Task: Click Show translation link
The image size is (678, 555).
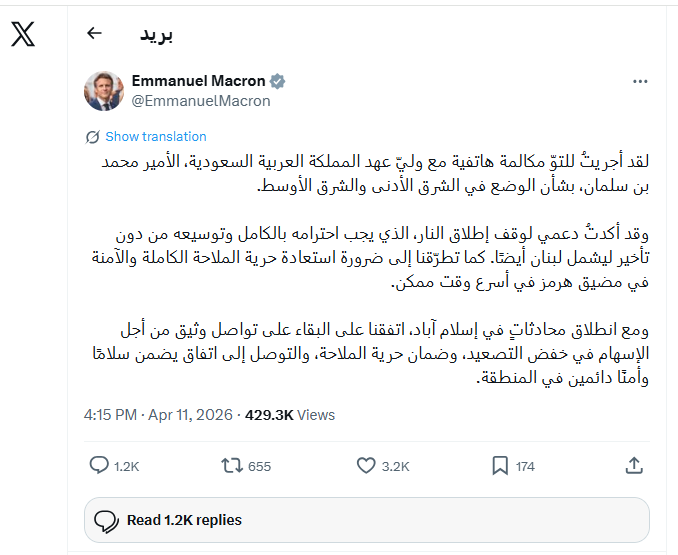Action: tap(156, 137)
